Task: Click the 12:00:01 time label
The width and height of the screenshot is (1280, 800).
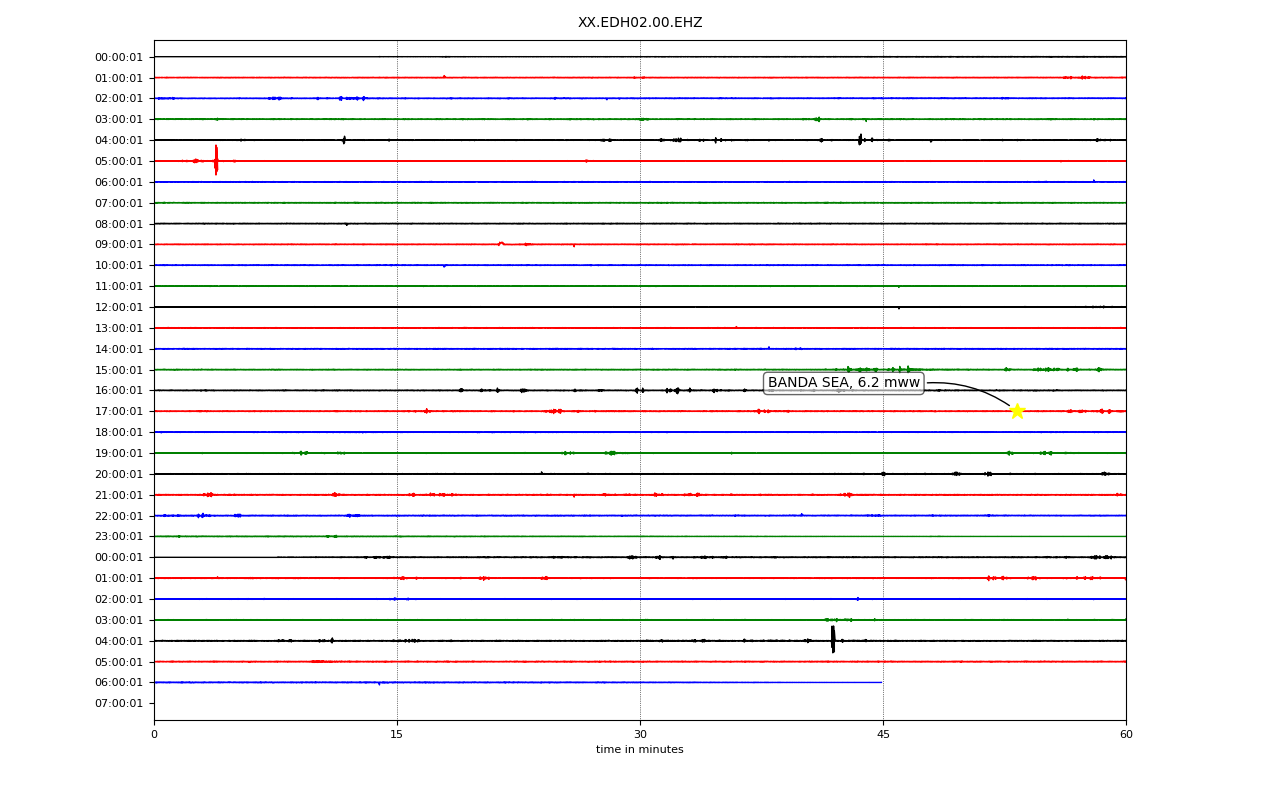Action: click(x=119, y=307)
